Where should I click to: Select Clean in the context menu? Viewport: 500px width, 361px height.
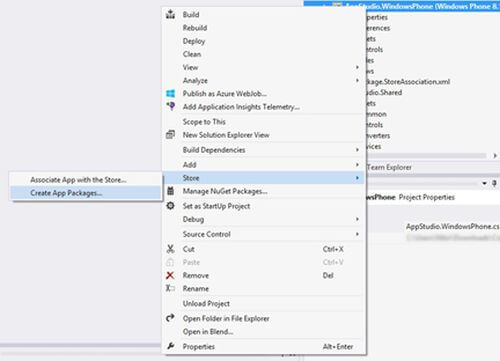pos(192,54)
